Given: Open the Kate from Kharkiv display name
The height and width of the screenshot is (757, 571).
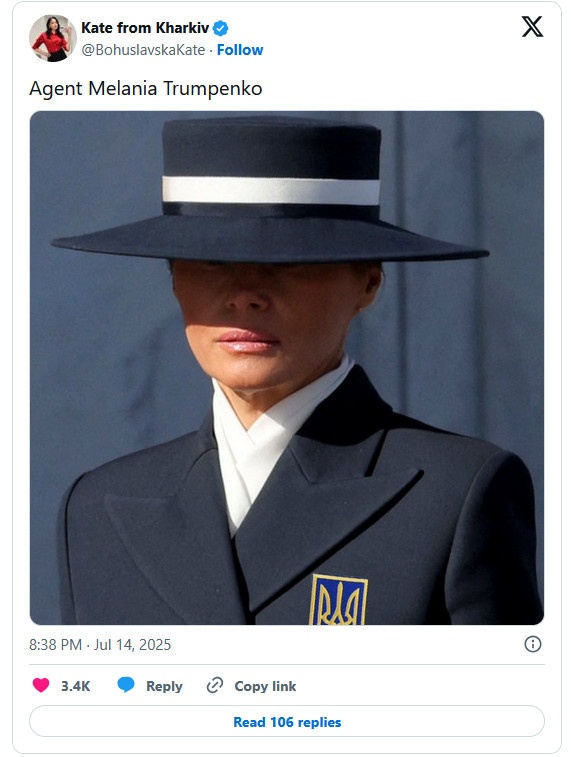Looking at the screenshot, I should coord(145,28).
